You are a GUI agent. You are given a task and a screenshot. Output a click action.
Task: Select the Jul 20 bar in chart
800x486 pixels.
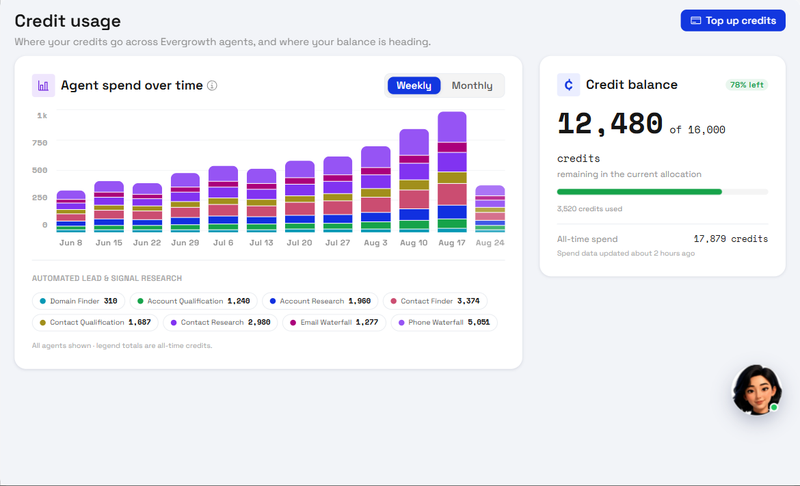click(299, 197)
